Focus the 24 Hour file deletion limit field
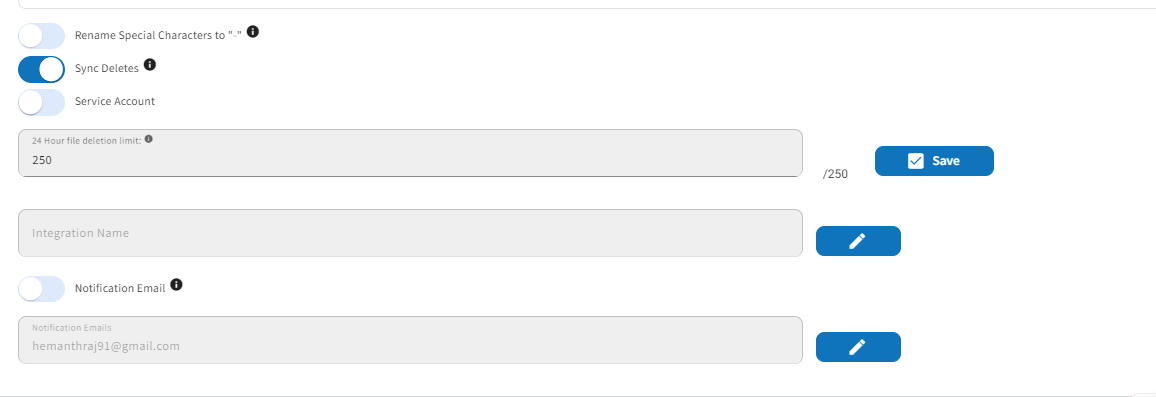The image size is (1156, 397). point(410,153)
